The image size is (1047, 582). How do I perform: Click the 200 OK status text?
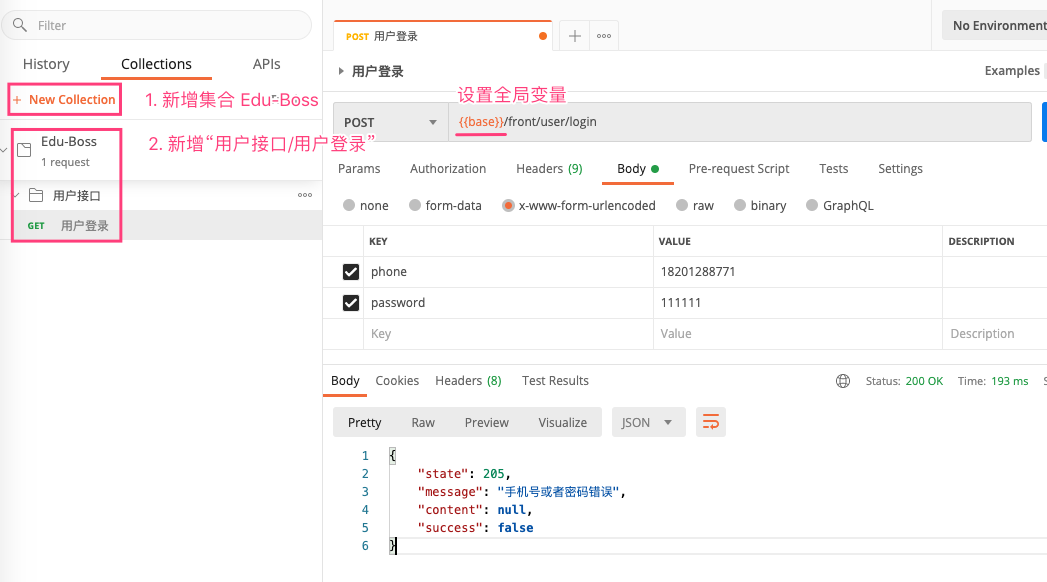pos(924,381)
